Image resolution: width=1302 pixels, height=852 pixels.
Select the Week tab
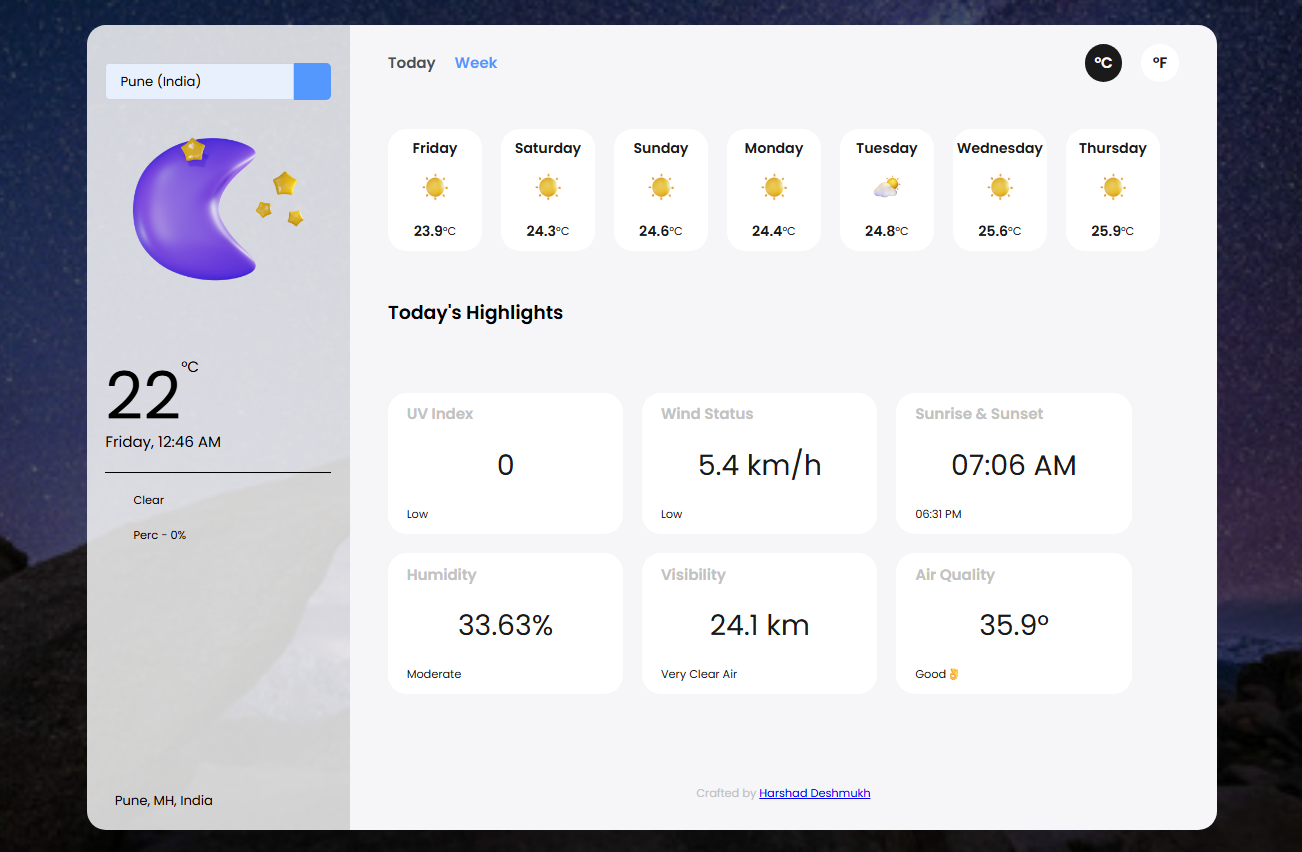pos(476,63)
